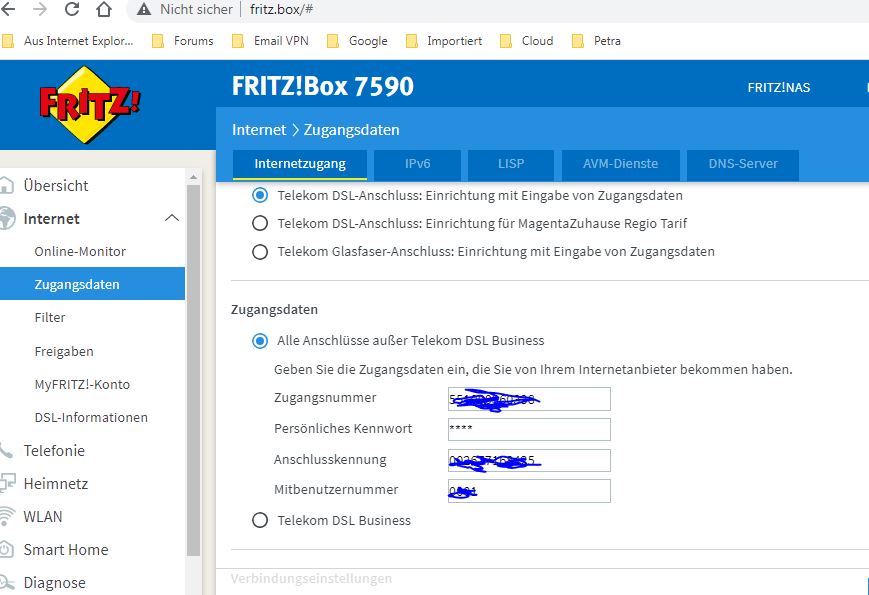This screenshot has width=869, height=595.
Task: Click the browser back arrow
Action: click(8, 9)
